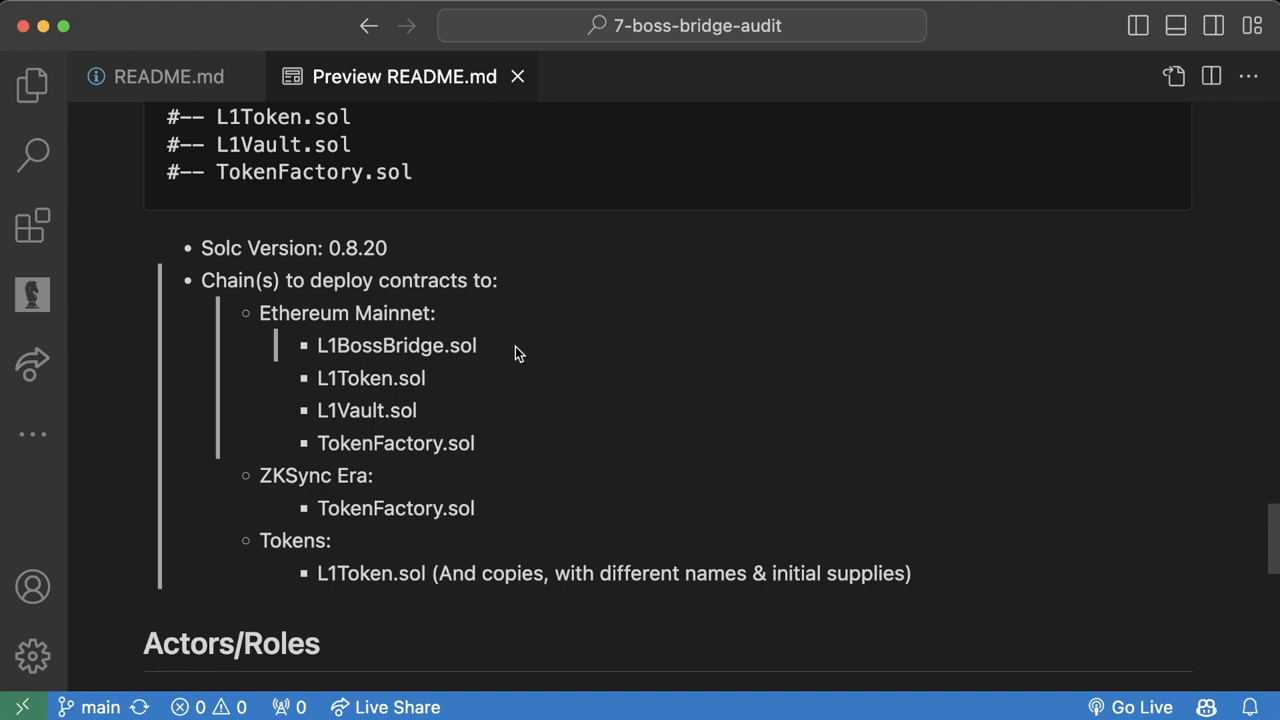Click the 7-boss-bridge-audit search field
The height and width of the screenshot is (720, 1280).
click(682, 26)
